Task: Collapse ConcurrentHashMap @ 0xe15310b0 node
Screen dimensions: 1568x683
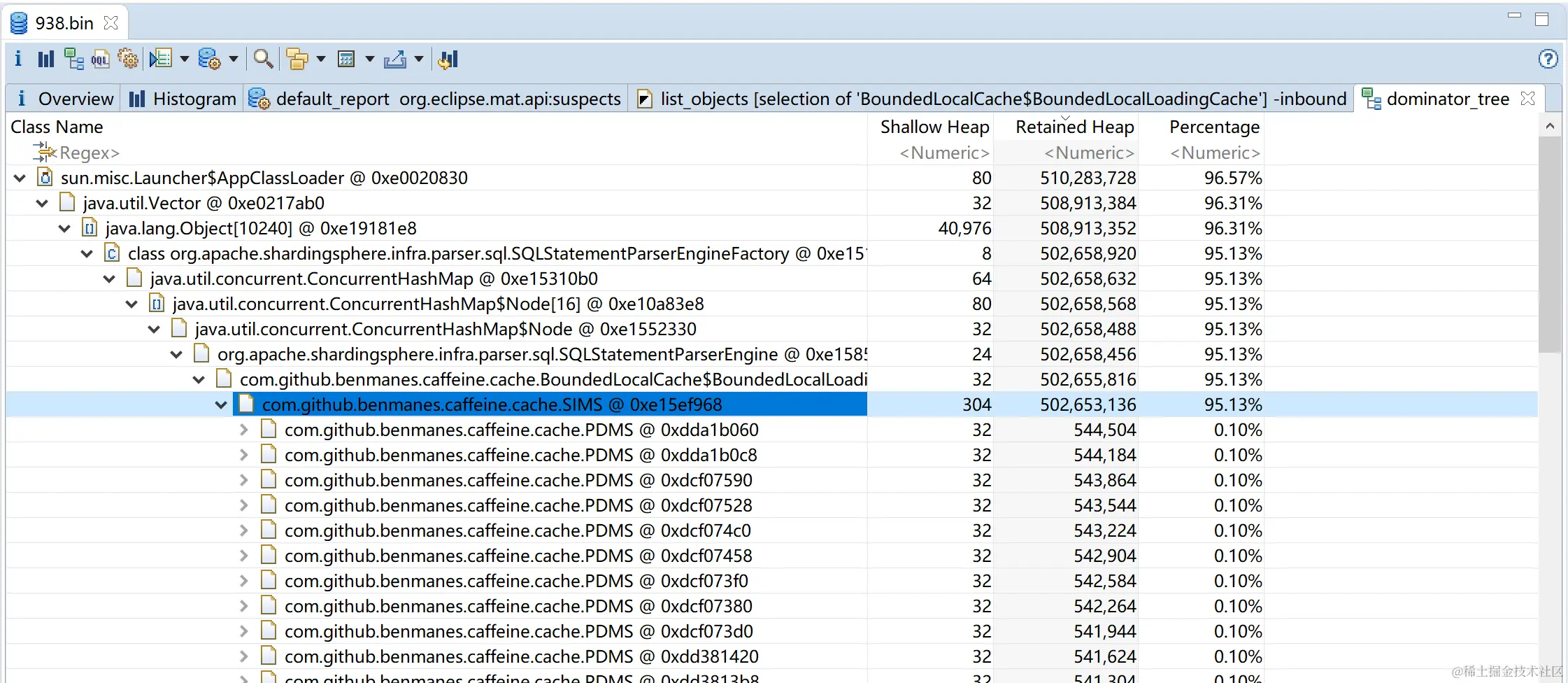Action: (x=109, y=279)
